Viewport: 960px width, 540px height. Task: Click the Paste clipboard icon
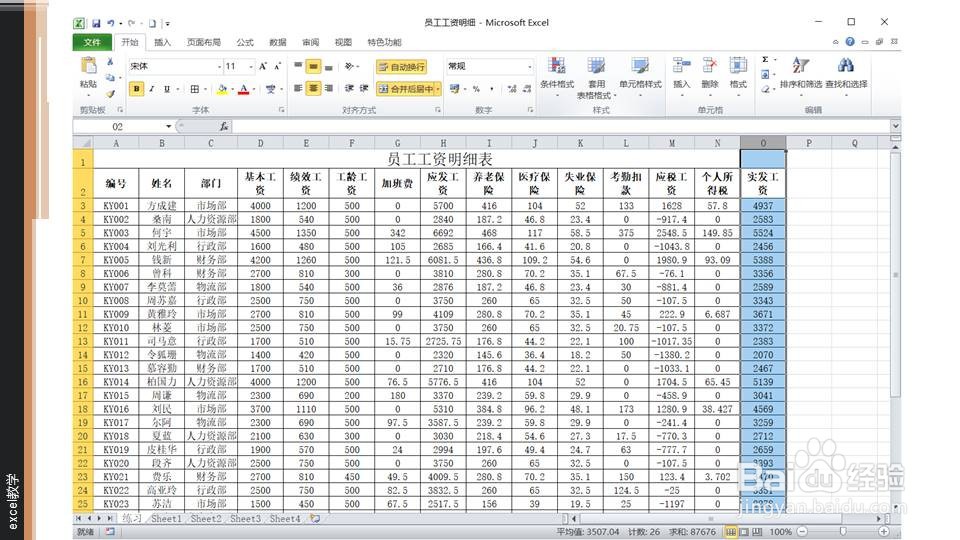(x=88, y=66)
